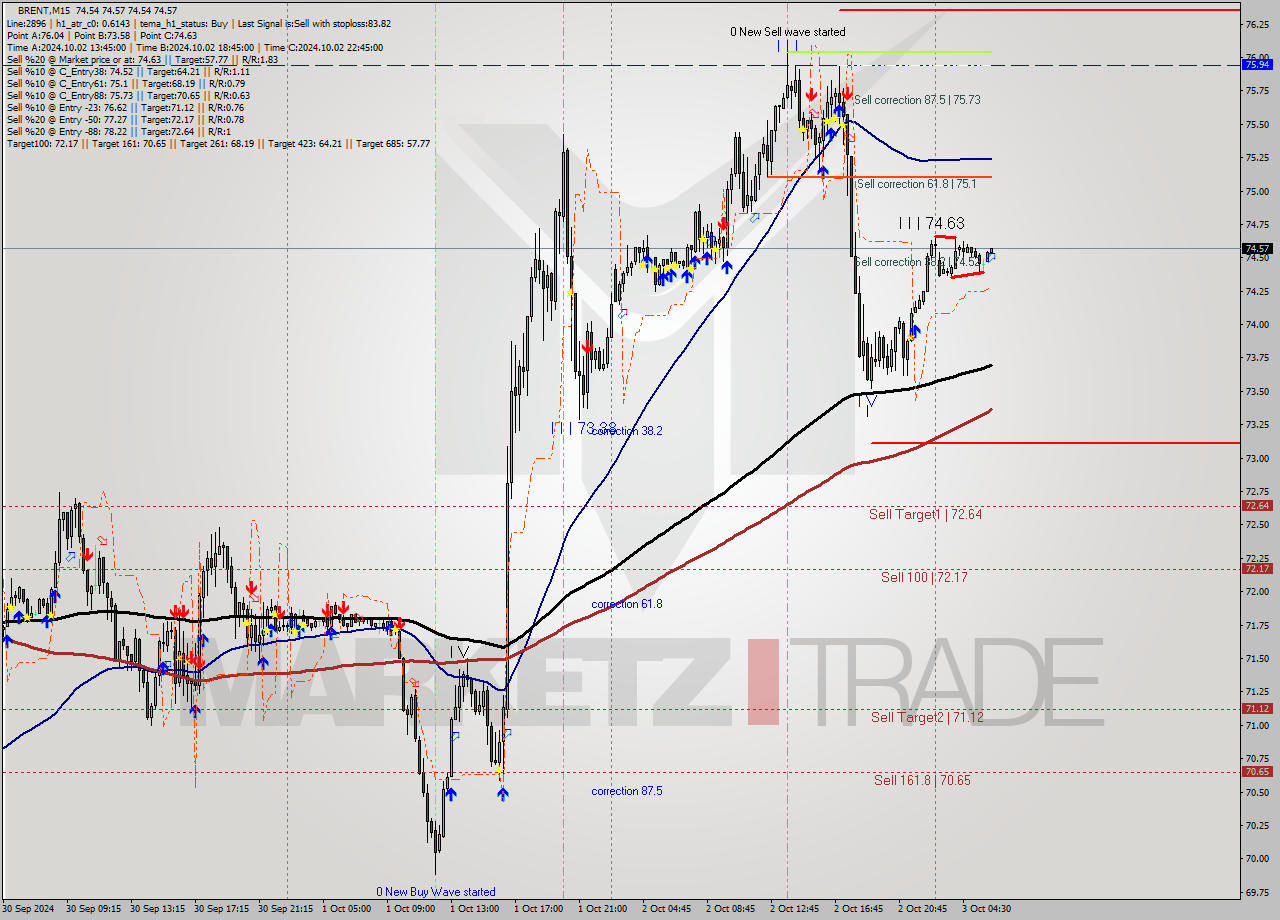This screenshot has width=1280, height=920.
Task: Select the 'I I I 74.63' wave label
Action: pyautogui.click(x=931, y=223)
